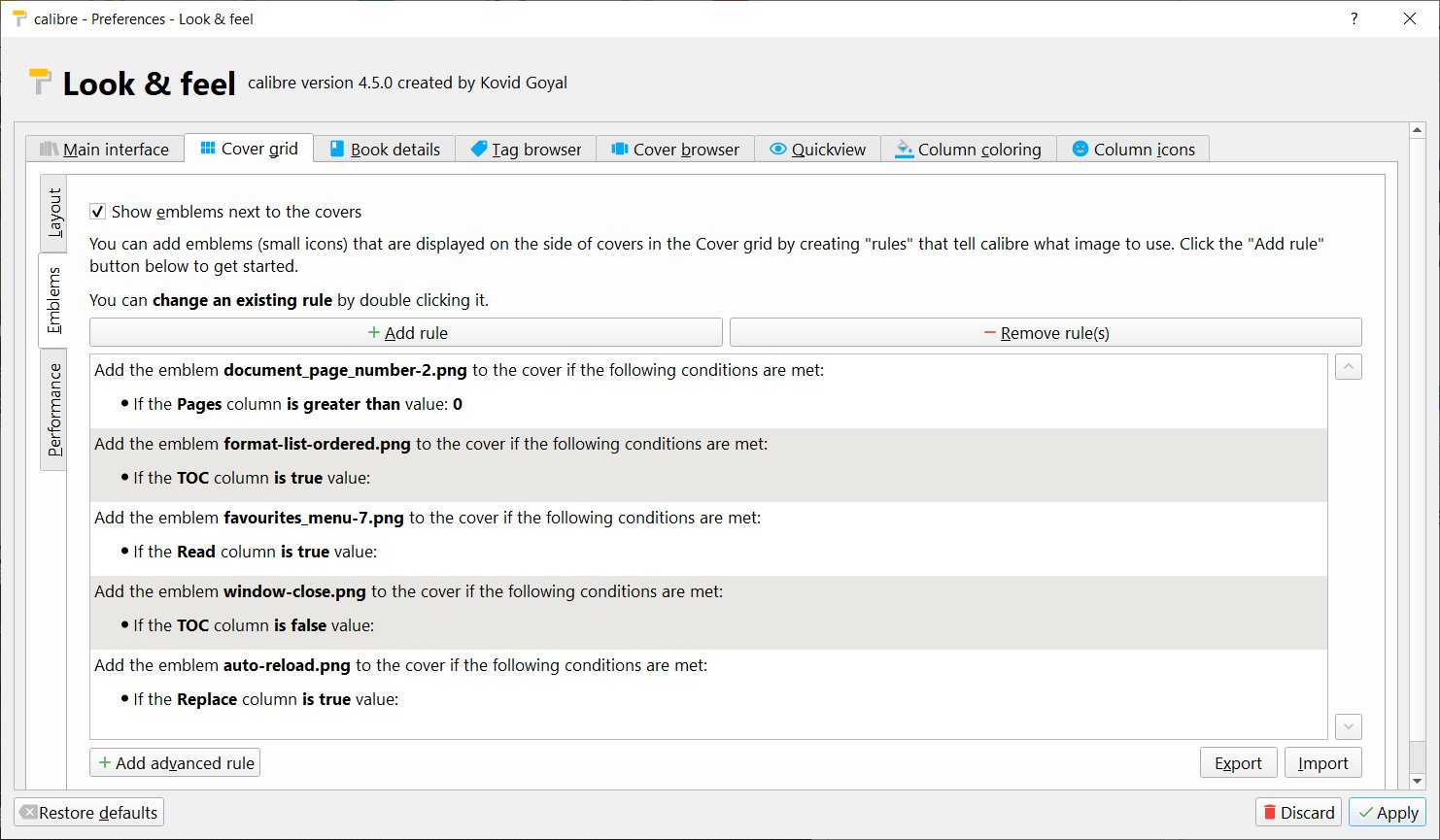Click the Column coloring paint bucket icon
This screenshot has height=840, width=1440.
[x=905, y=149]
